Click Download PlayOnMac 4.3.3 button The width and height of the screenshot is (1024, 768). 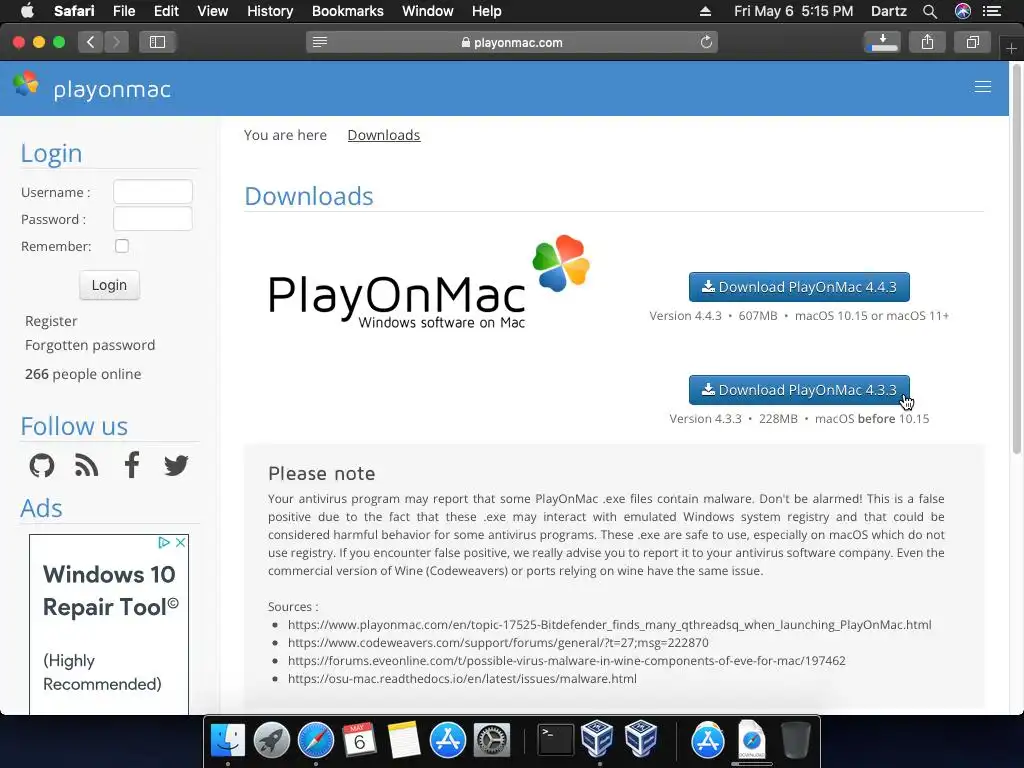[x=799, y=390]
